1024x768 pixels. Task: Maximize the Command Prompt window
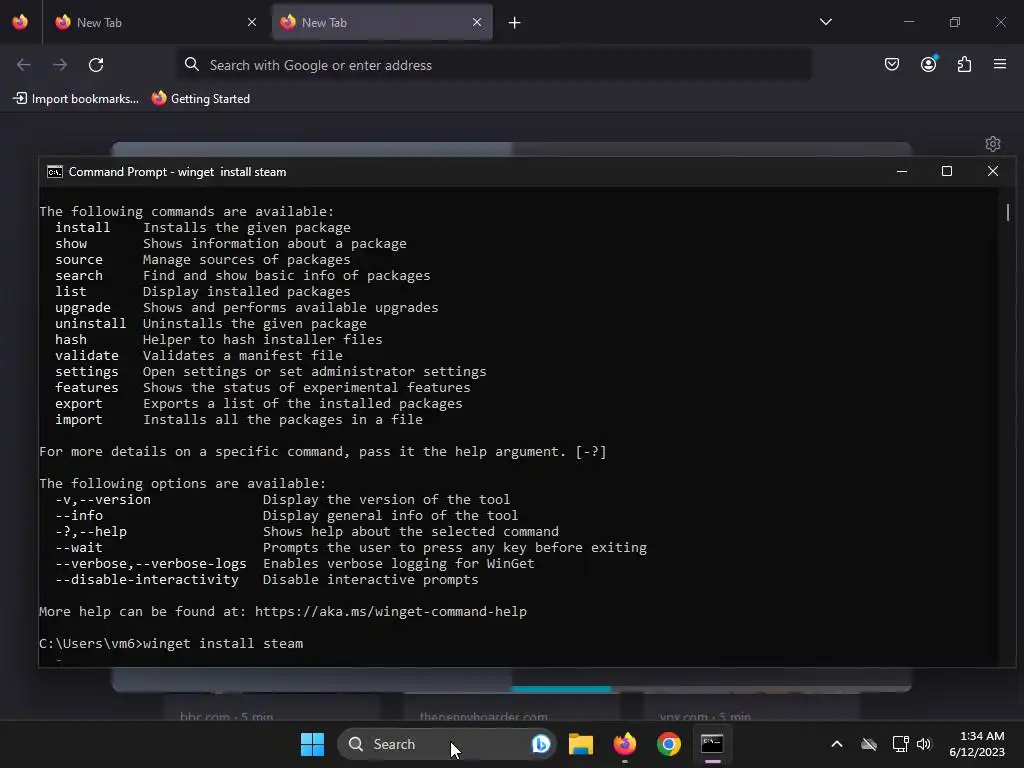(947, 171)
